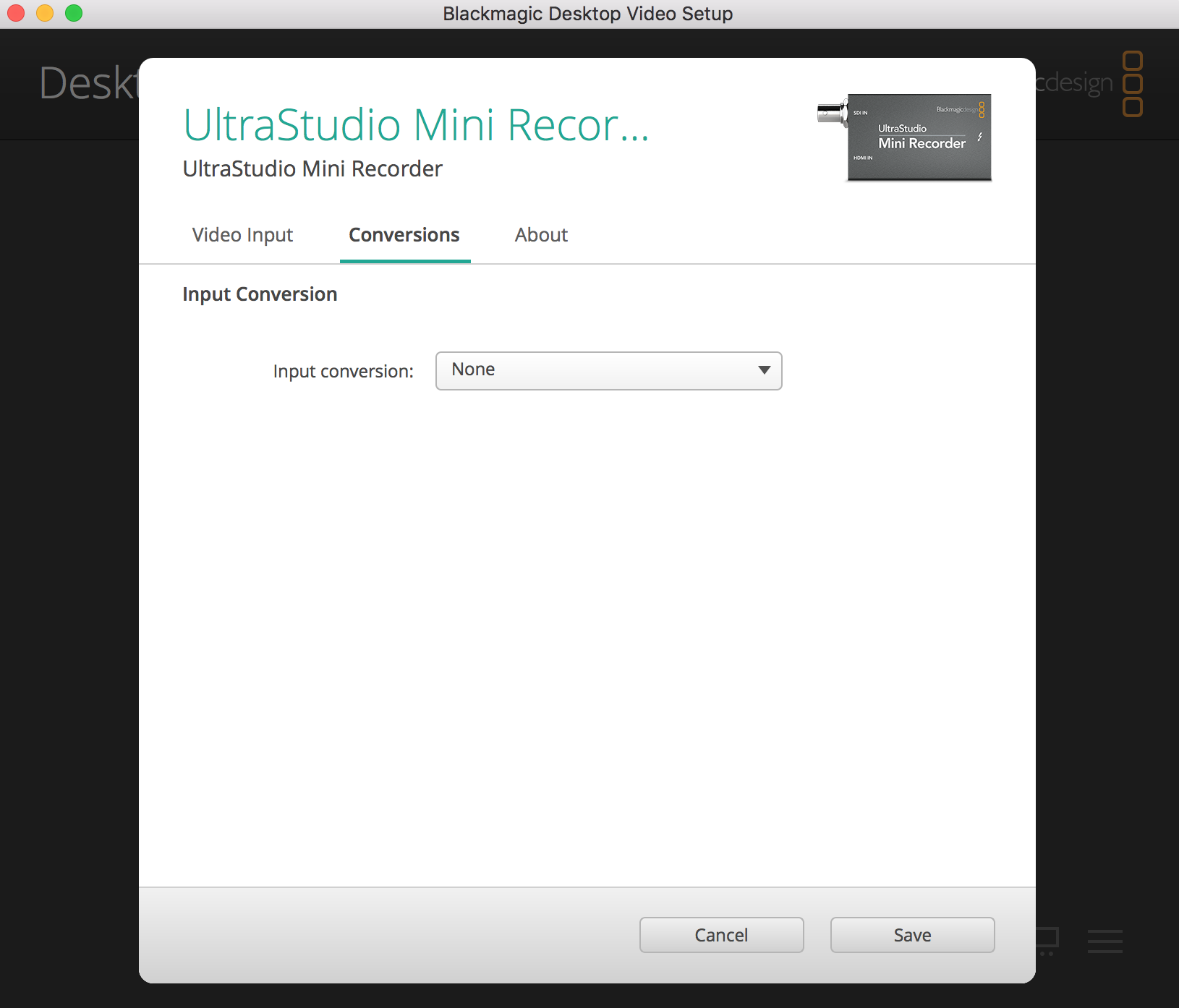
Task: Click the Input conversion: label
Action: pyautogui.click(x=343, y=372)
